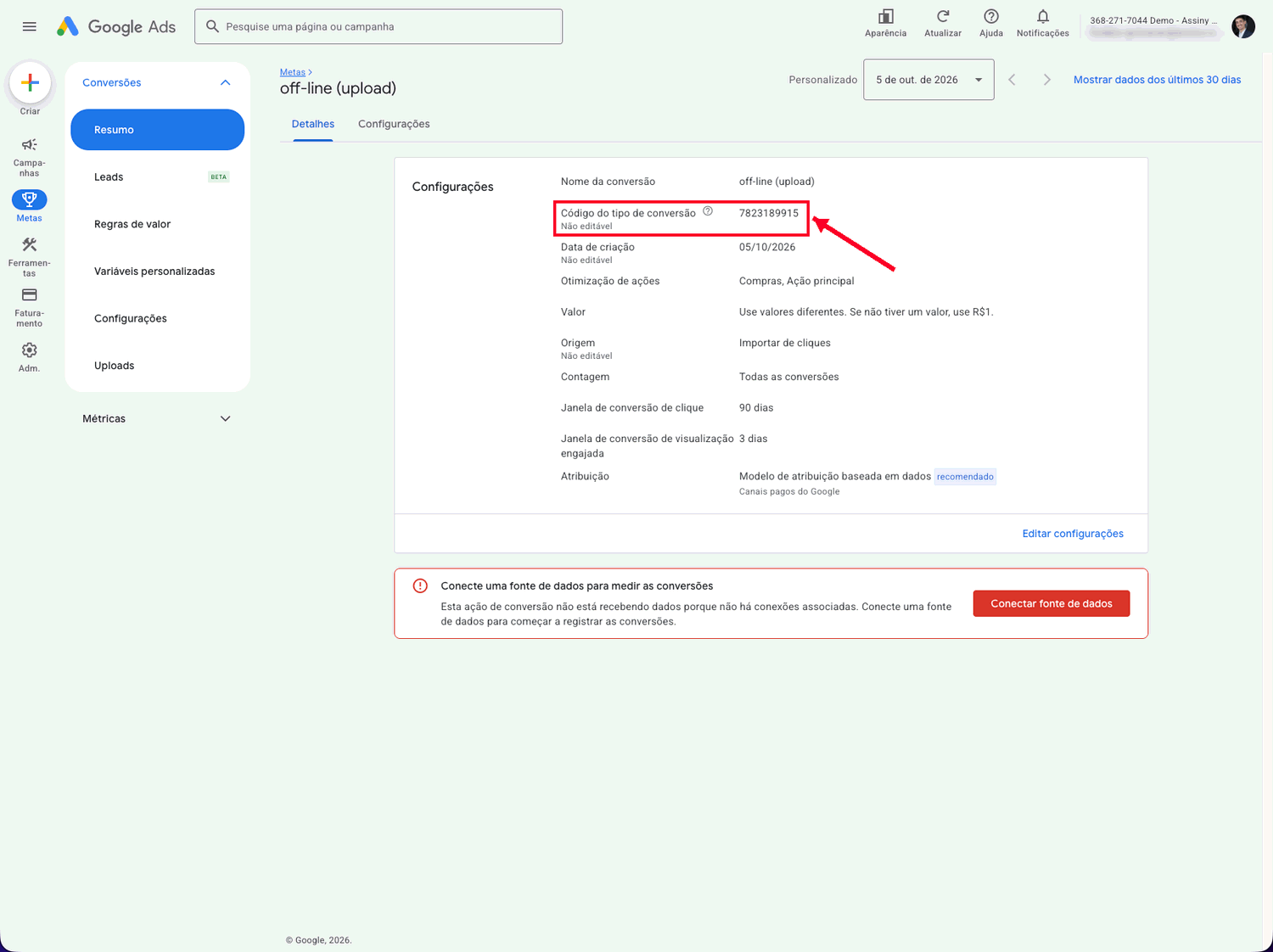Screen dimensions: 1273x952
Task: Click help icon beside Código do tipo de conversão
Action: 708,211
